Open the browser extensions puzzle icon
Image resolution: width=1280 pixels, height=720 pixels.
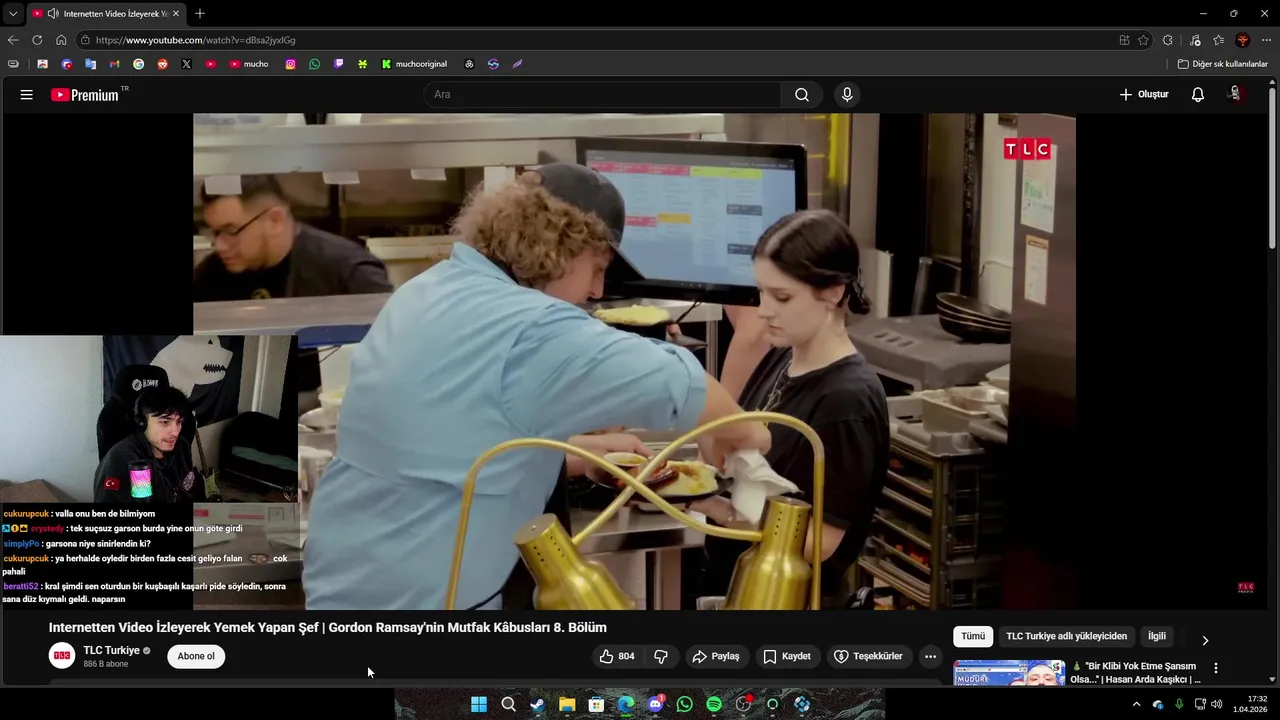1168,40
